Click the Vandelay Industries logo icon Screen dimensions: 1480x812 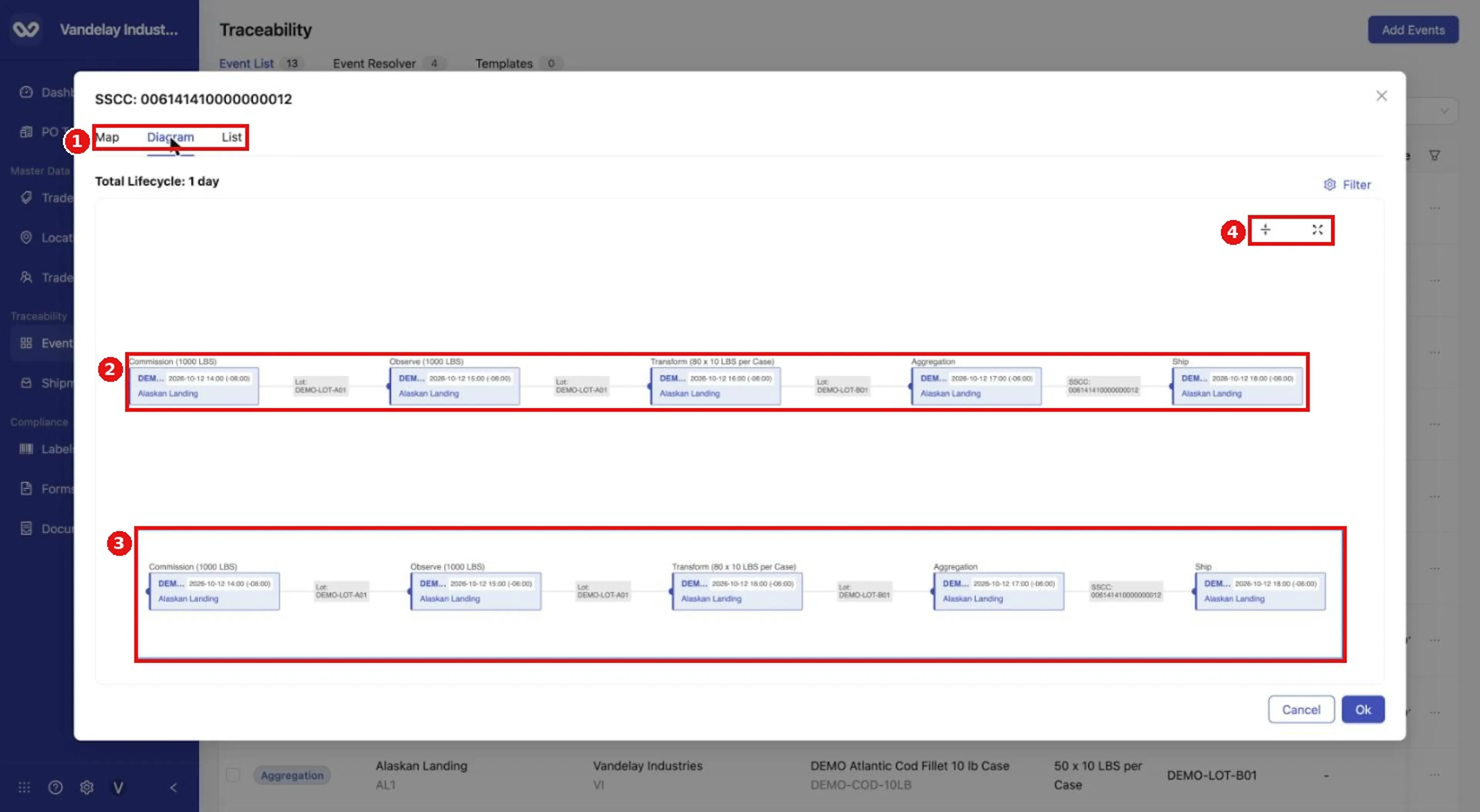tap(26, 29)
